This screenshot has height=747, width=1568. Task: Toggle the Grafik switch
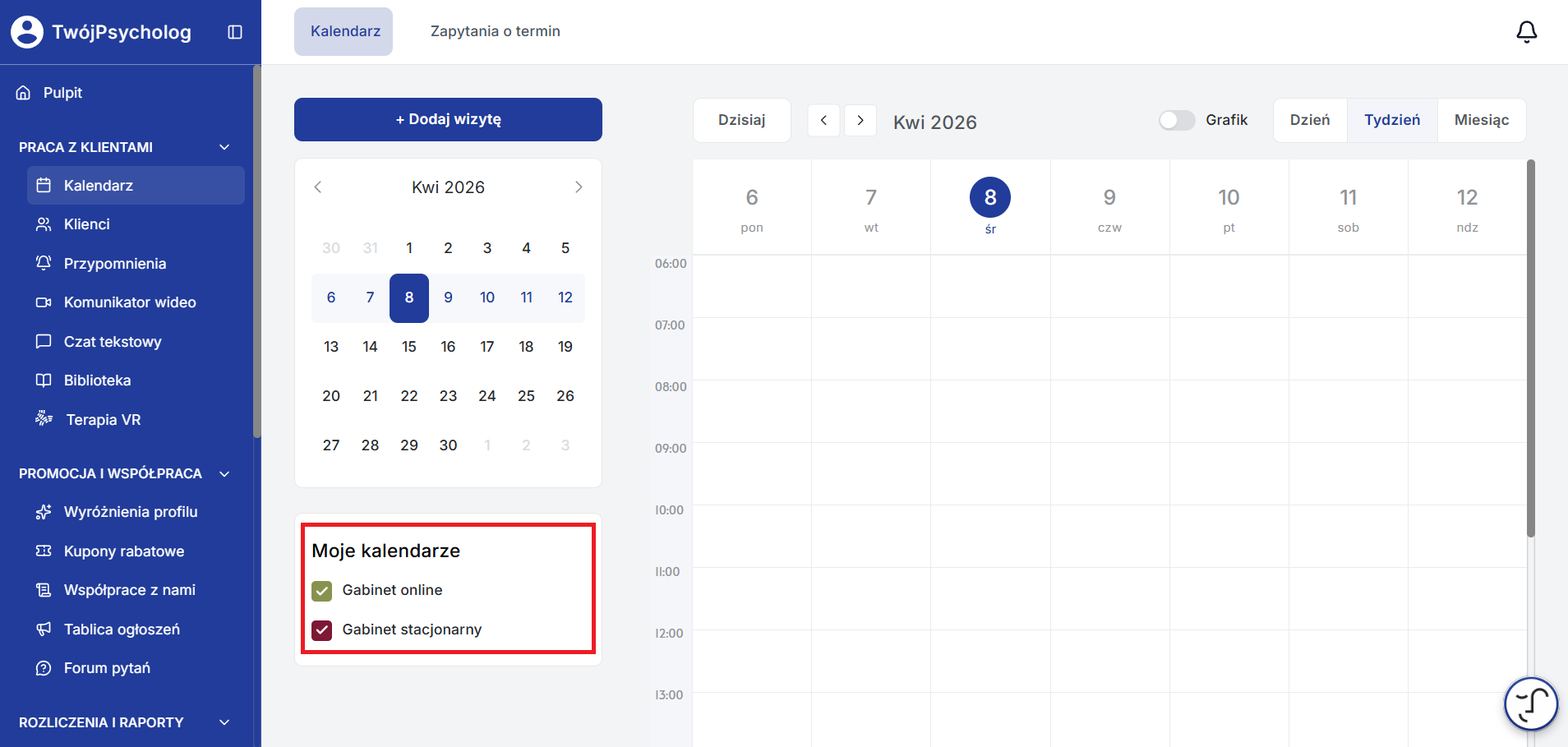click(x=1176, y=120)
